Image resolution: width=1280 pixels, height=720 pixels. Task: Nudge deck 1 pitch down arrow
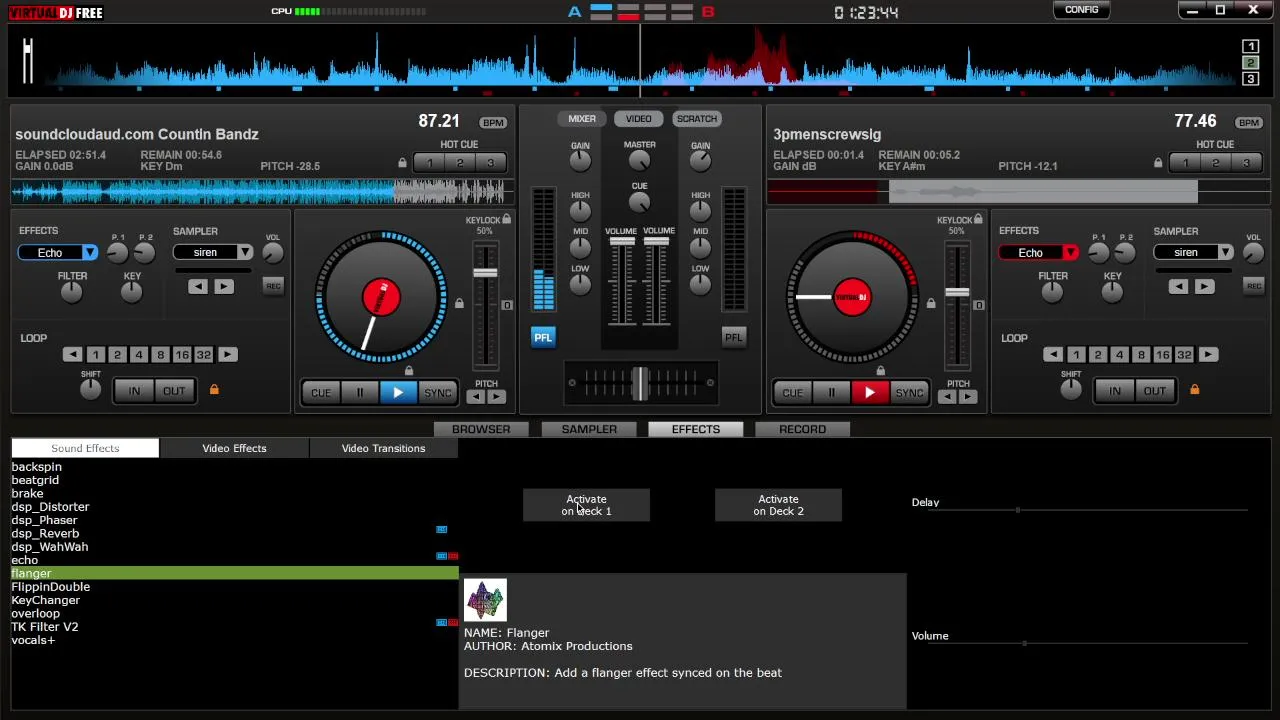[x=476, y=397]
